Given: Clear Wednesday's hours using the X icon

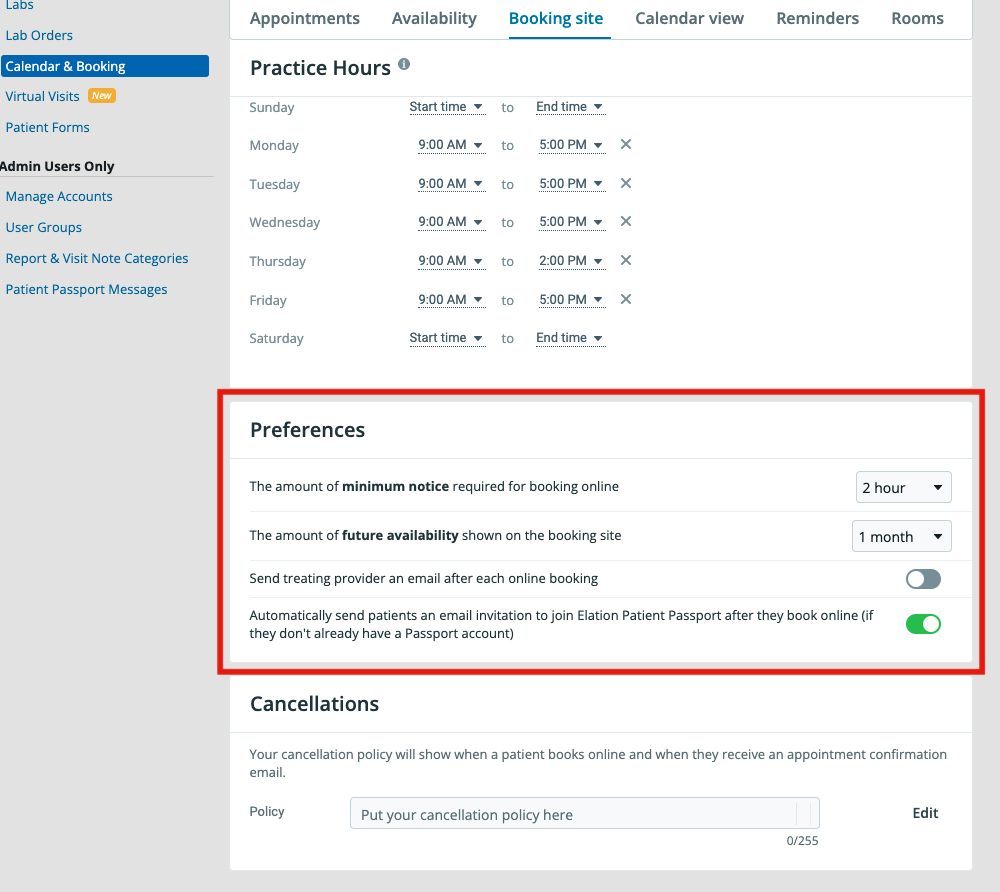Looking at the screenshot, I should (x=625, y=221).
